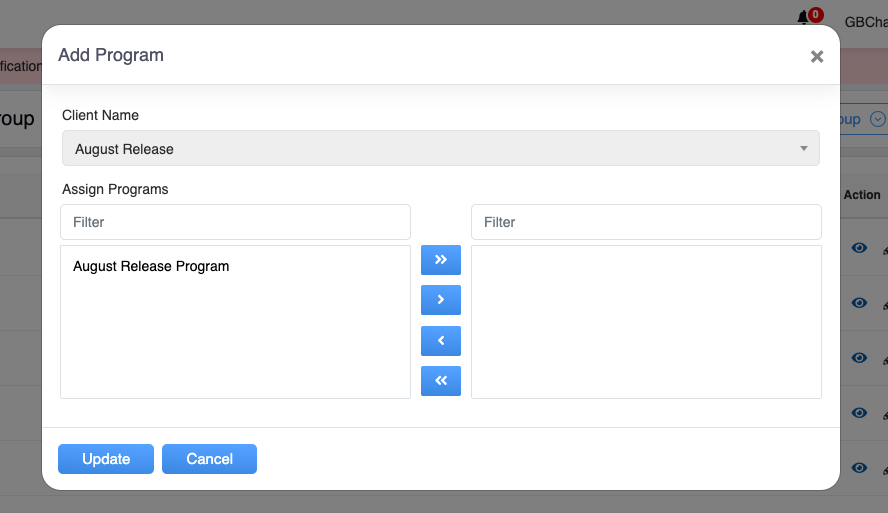The width and height of the screenshot is (888, 513).
Task: Click the eye icon in the third table row
Action: click(859, 358)
